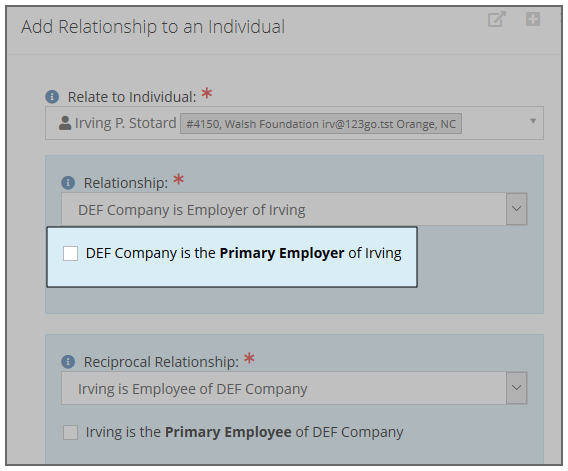Click the plus icon in dialog header
Screen dimensions: 568x471
[x=532, y=19]
